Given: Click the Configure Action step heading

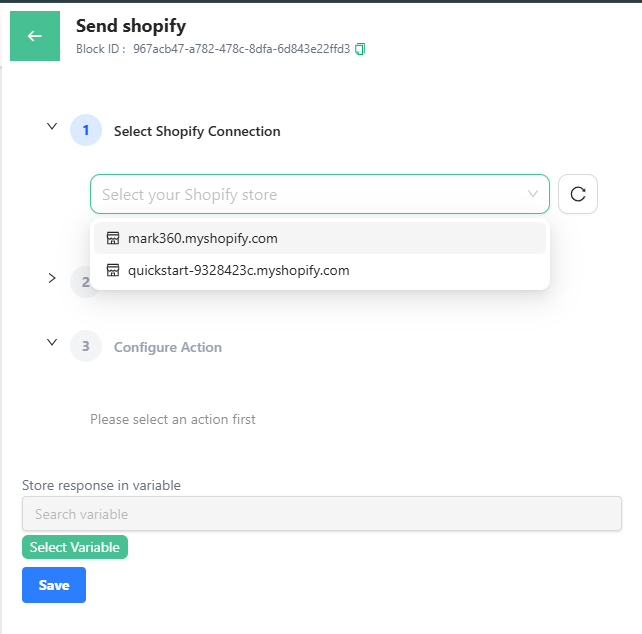Looking at the screenshot, I should 168,347.
